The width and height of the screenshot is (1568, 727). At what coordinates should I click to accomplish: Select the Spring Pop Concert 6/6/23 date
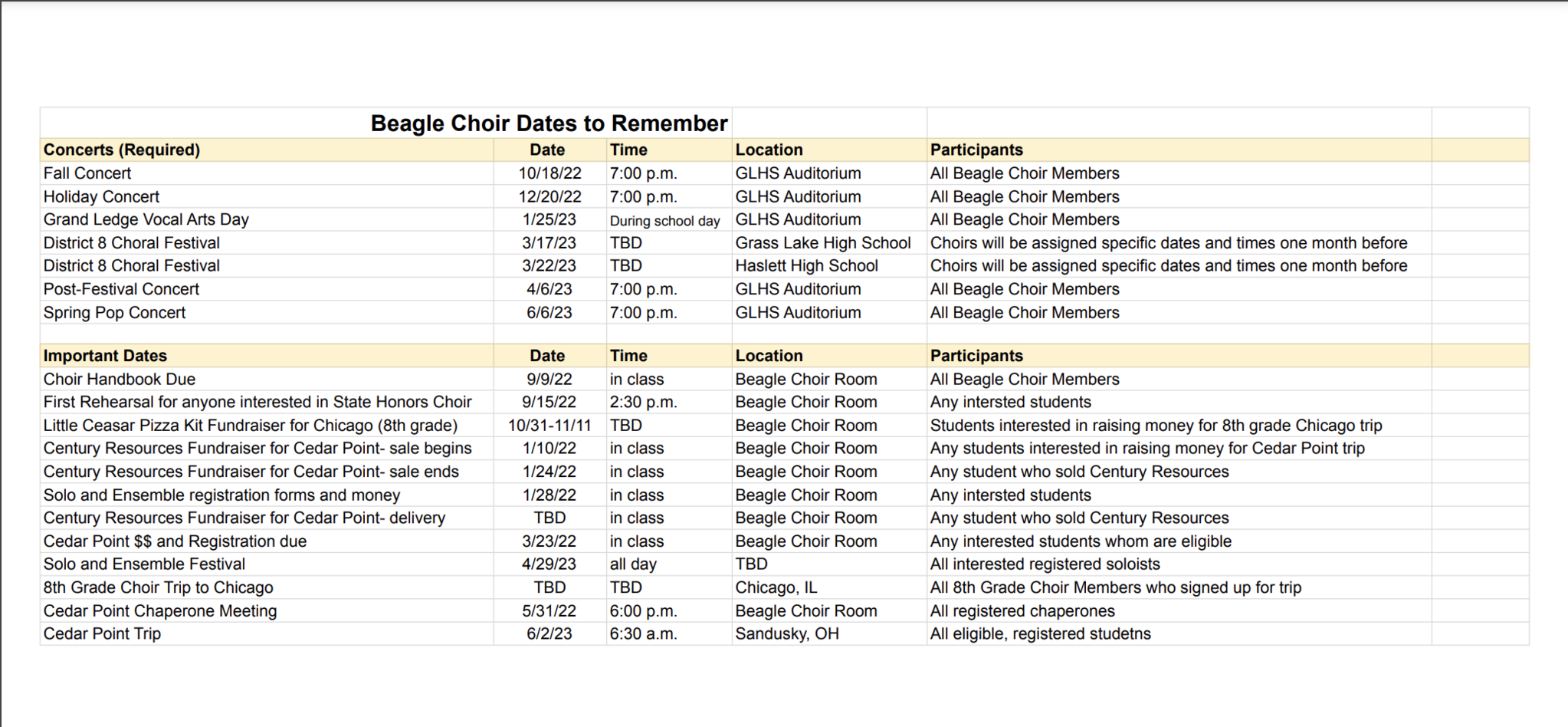point(549,313)
